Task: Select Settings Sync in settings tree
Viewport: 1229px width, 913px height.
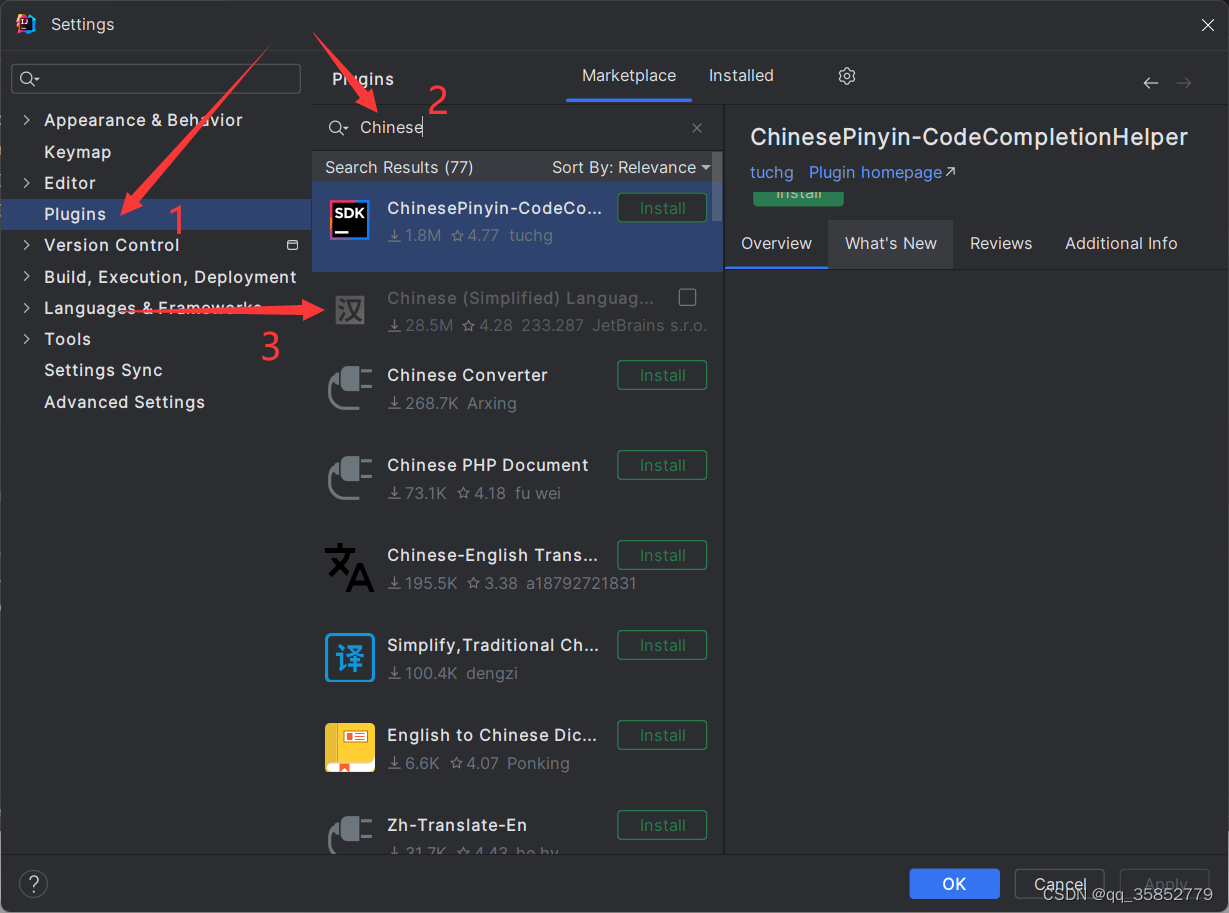Action: click(103, 370)
